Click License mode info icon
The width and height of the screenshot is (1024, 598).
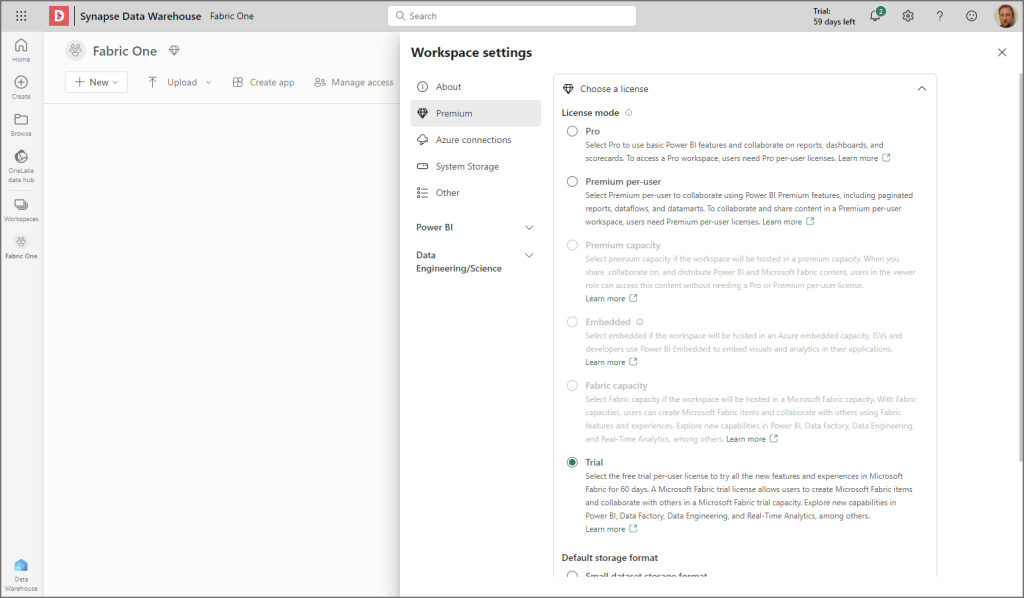coord(628,113)
